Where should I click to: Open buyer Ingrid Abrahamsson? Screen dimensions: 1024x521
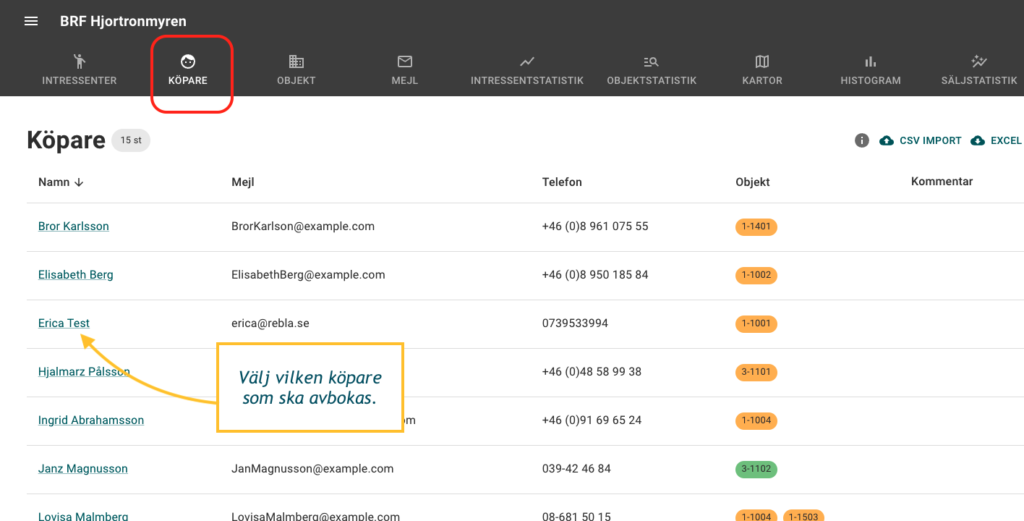pyautogui.click(x=91, y=420)
